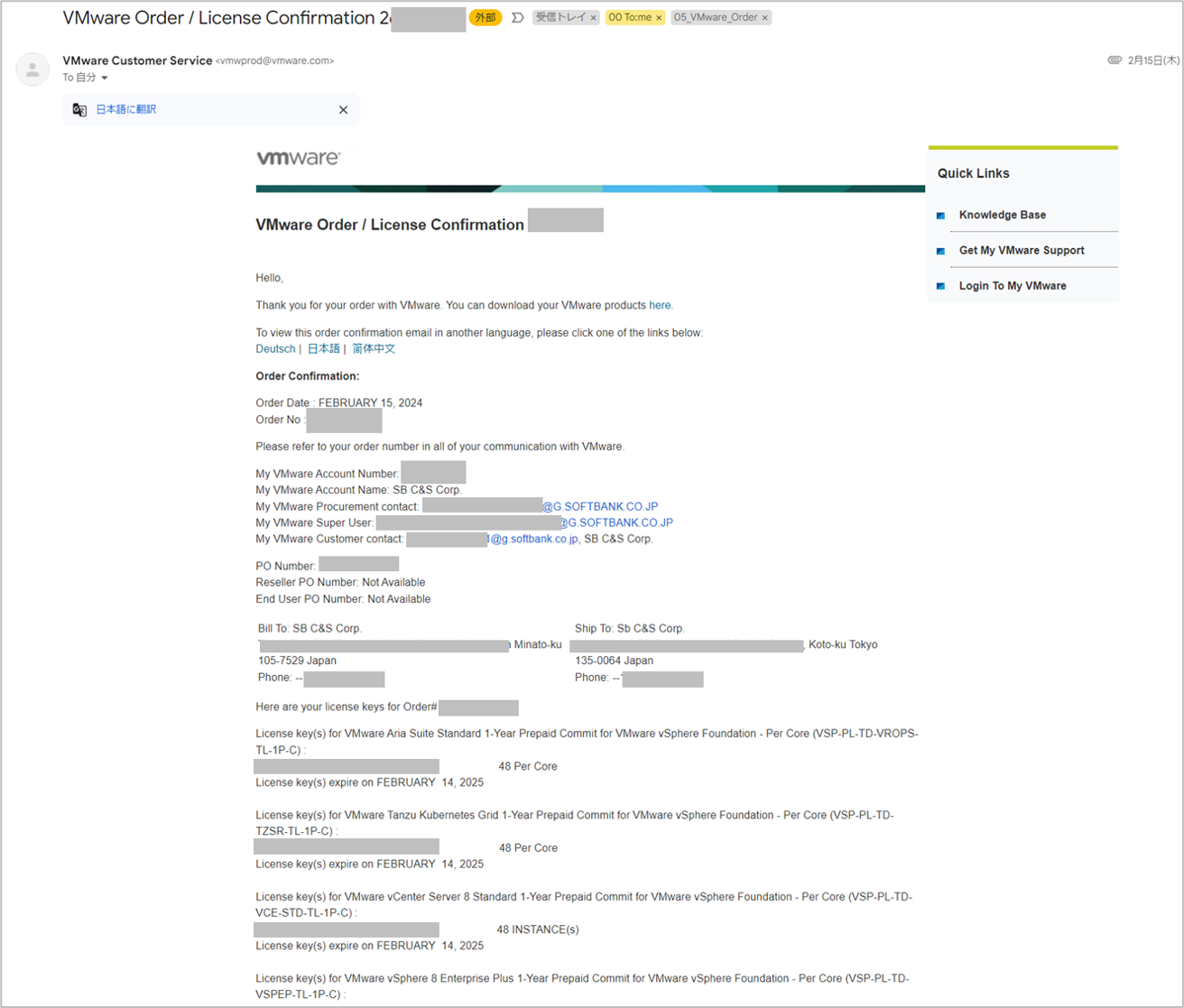Viewport: 1184px width, 1008px height.
Task: Click the Get My VMware Support bullet icon
Action: click(940, 251)
